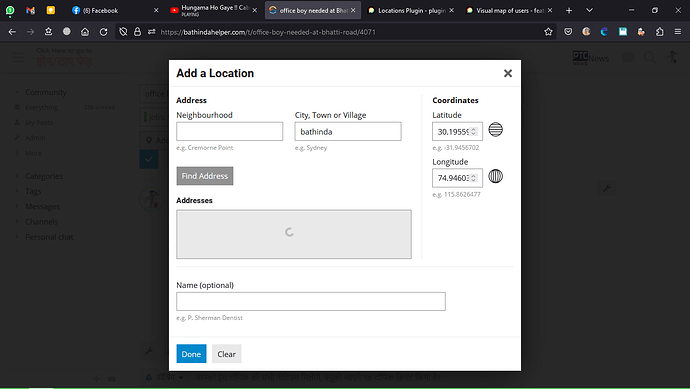
Task: Expand the Categories sidebar section
Action: (x=44, y=176)
